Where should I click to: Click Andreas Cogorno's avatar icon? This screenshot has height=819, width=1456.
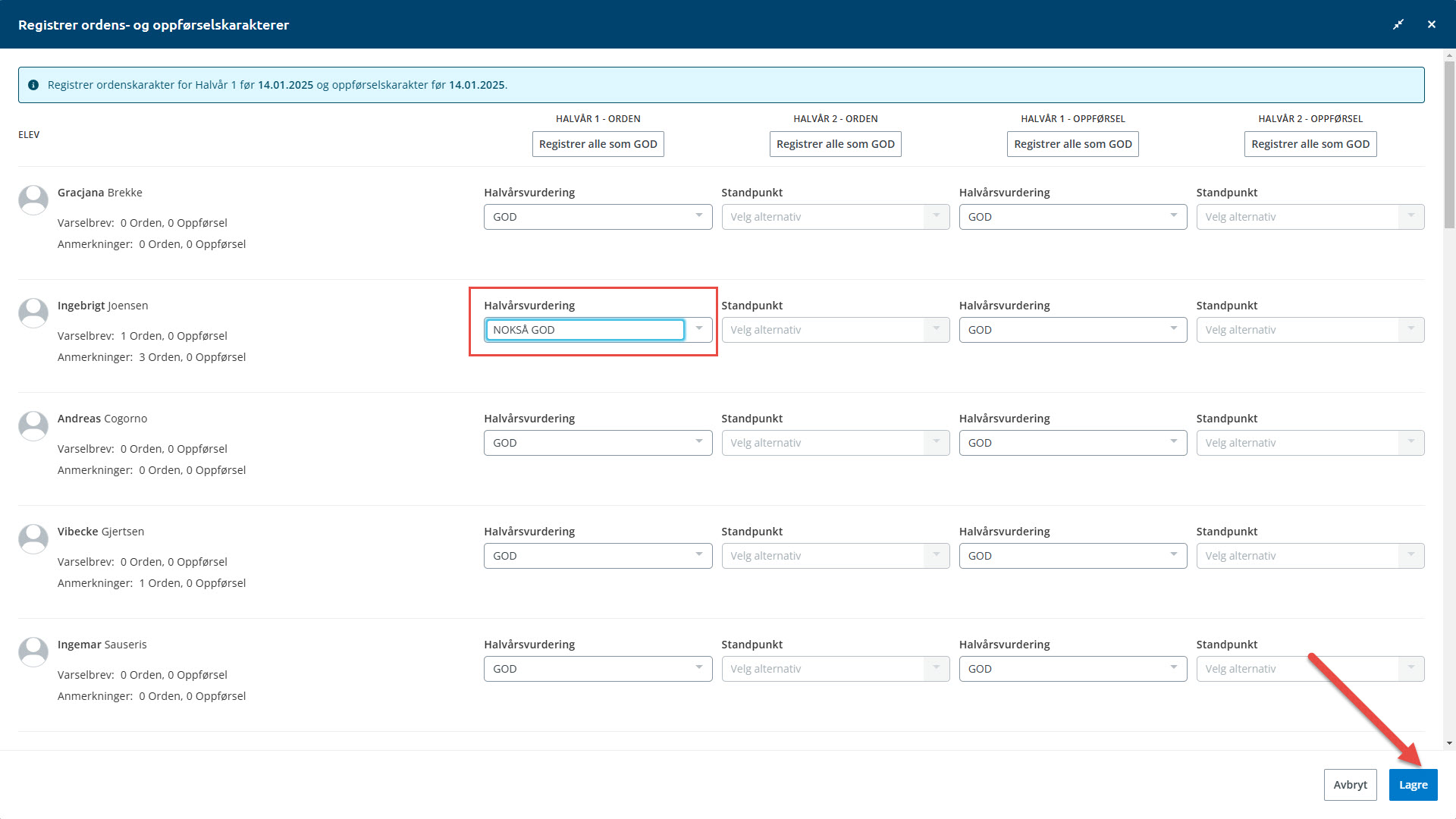pyautogui.click(x=33, y=426)
